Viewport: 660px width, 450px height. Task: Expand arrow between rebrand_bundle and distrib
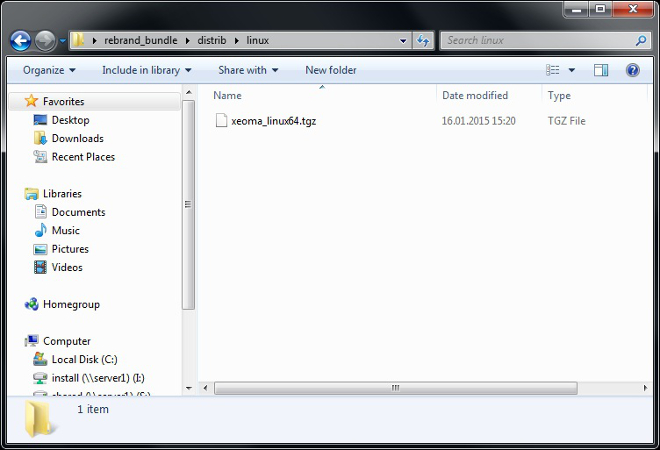(x=187, y=41)
